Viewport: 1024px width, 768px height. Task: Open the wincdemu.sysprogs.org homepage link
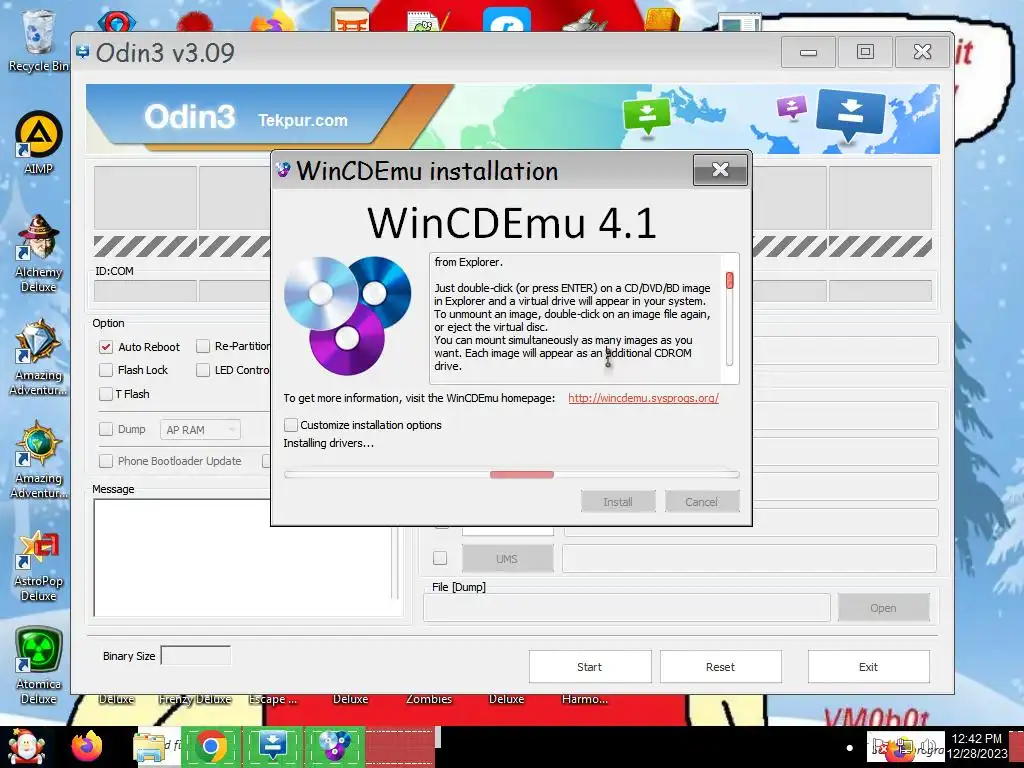(x=643, y=398)
